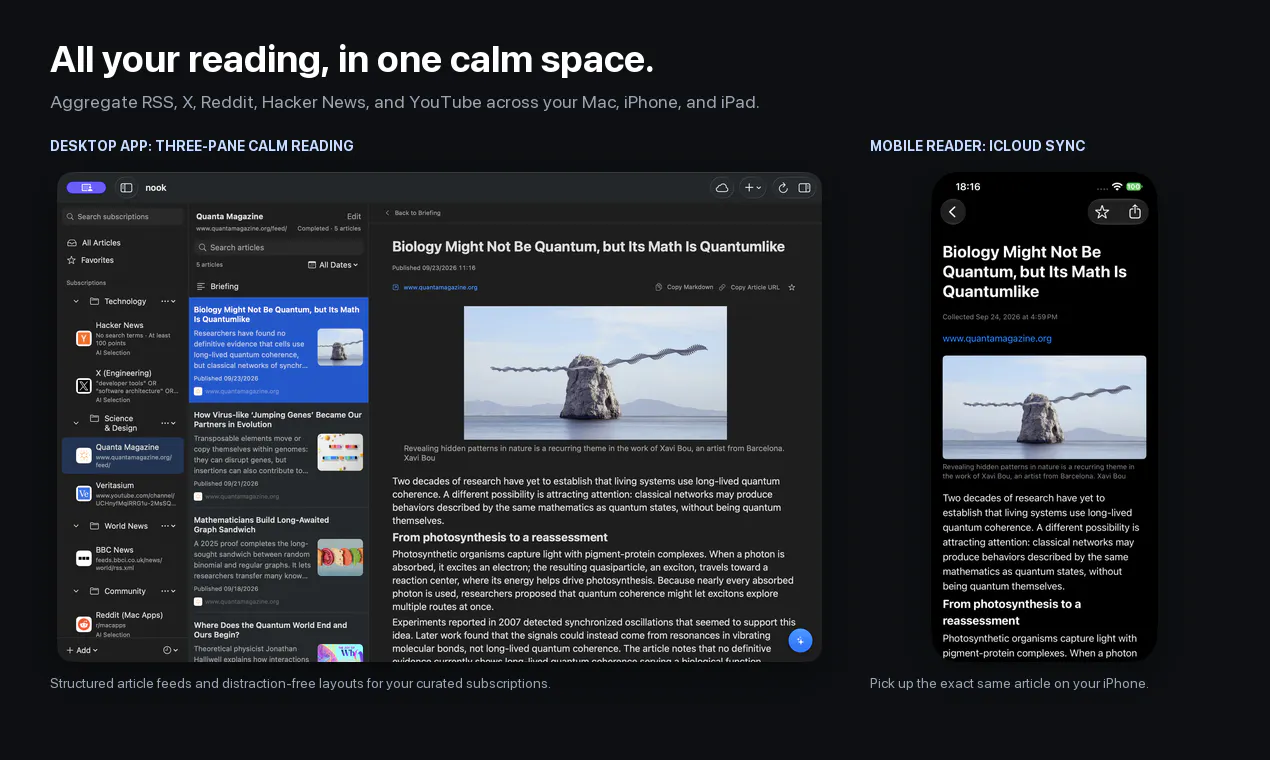
Task: Click Copy Article URL
Action: [749, 287]
